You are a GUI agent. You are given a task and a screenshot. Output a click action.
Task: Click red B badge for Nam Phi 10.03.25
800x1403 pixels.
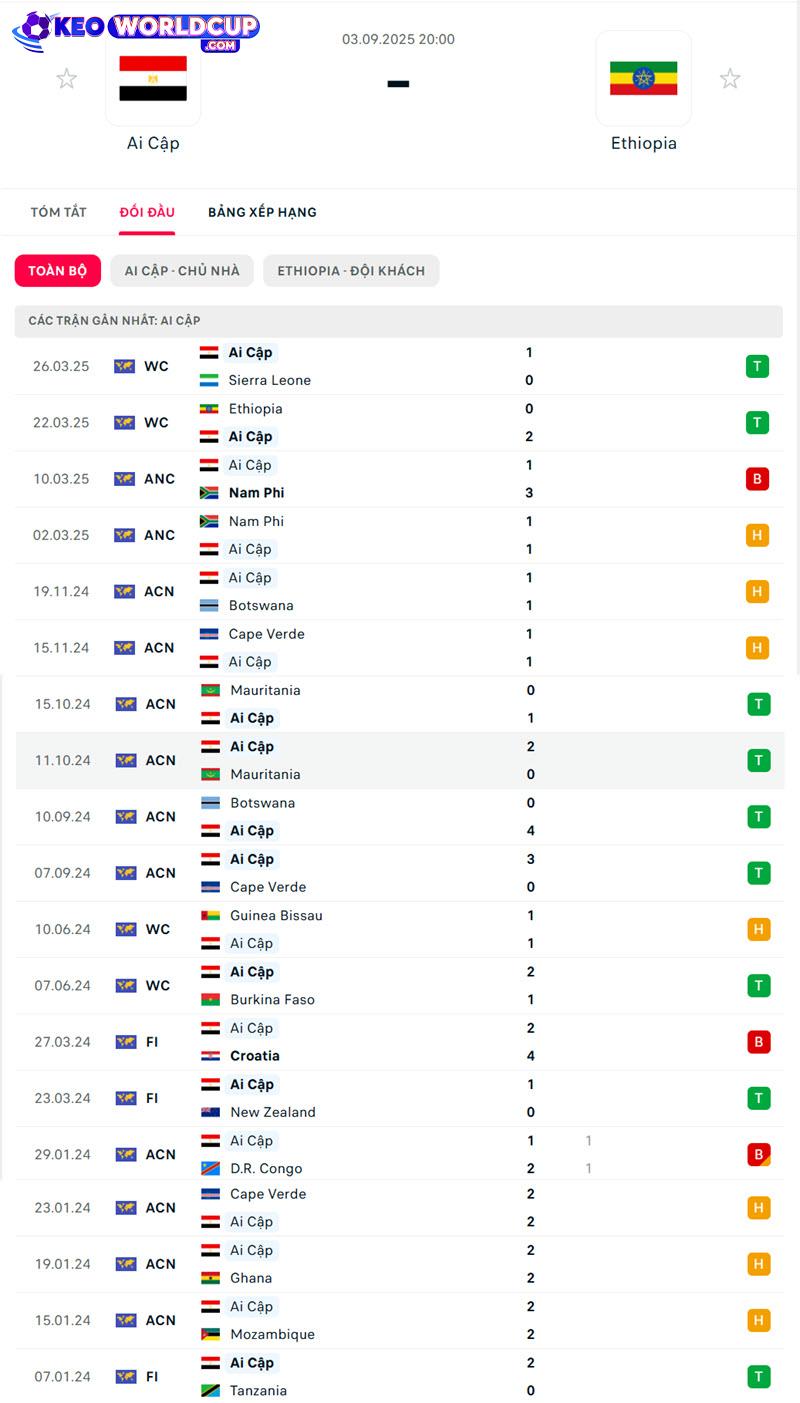(757, 479)
